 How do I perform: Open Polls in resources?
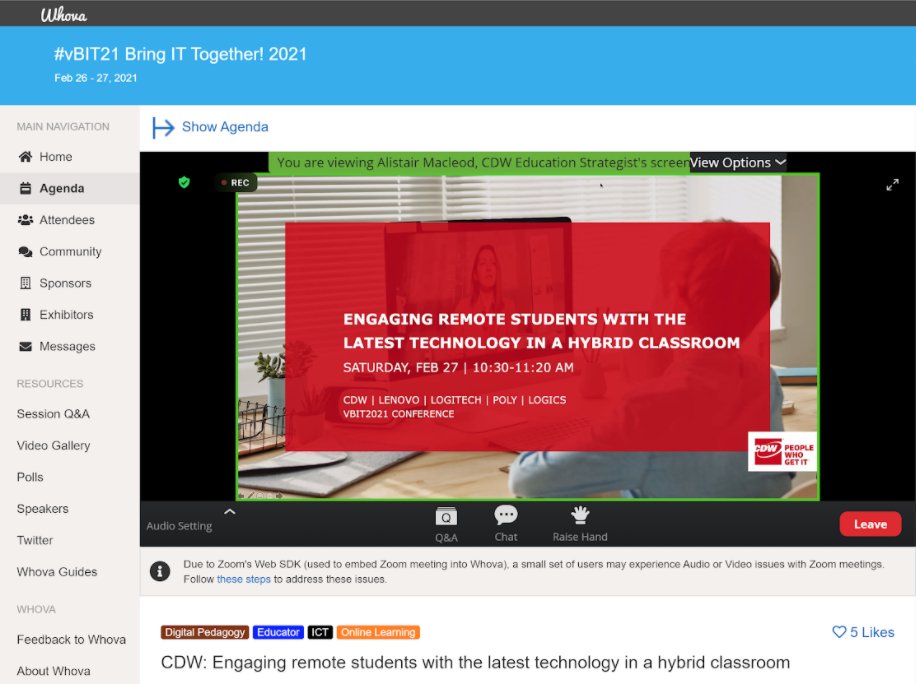30,477
